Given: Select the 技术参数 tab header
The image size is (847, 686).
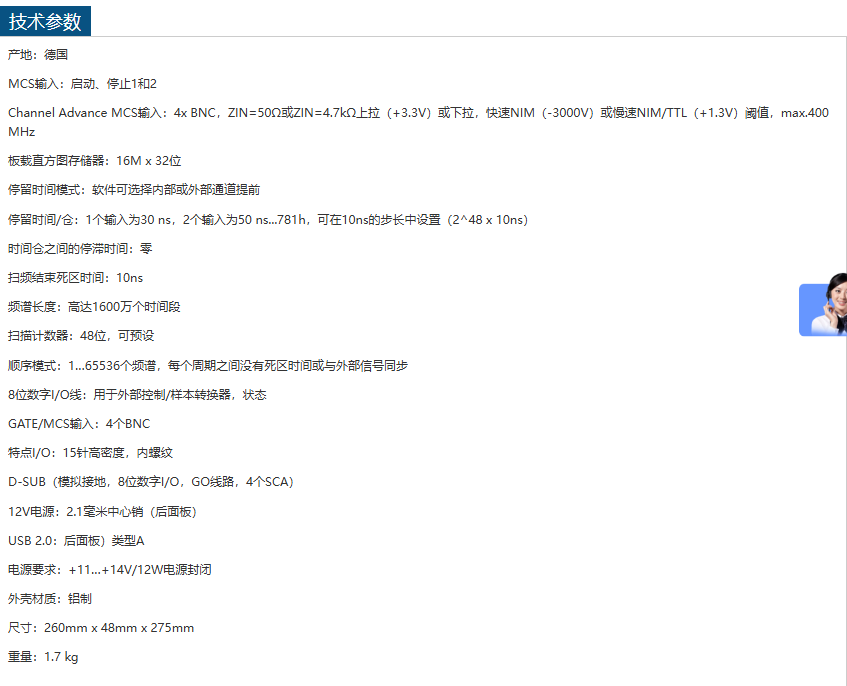Looking at the screenshot, I should pyautogui.click(x=46, y=22).
